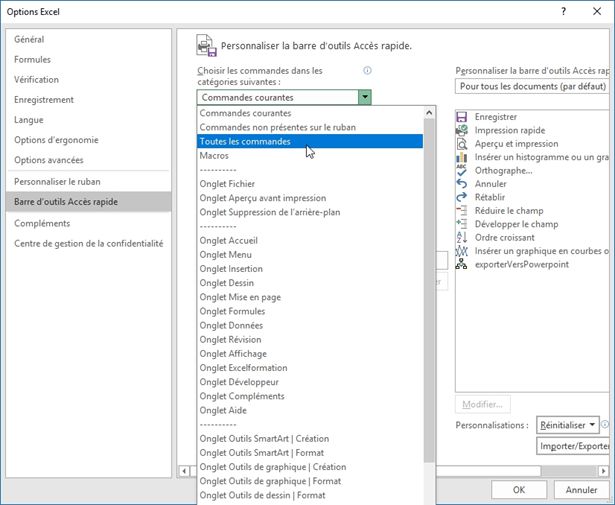Click the Annuler button at bottom
The width and height of the screenshot is (615, 505).
pyautogui.click(x=581, y=490)
